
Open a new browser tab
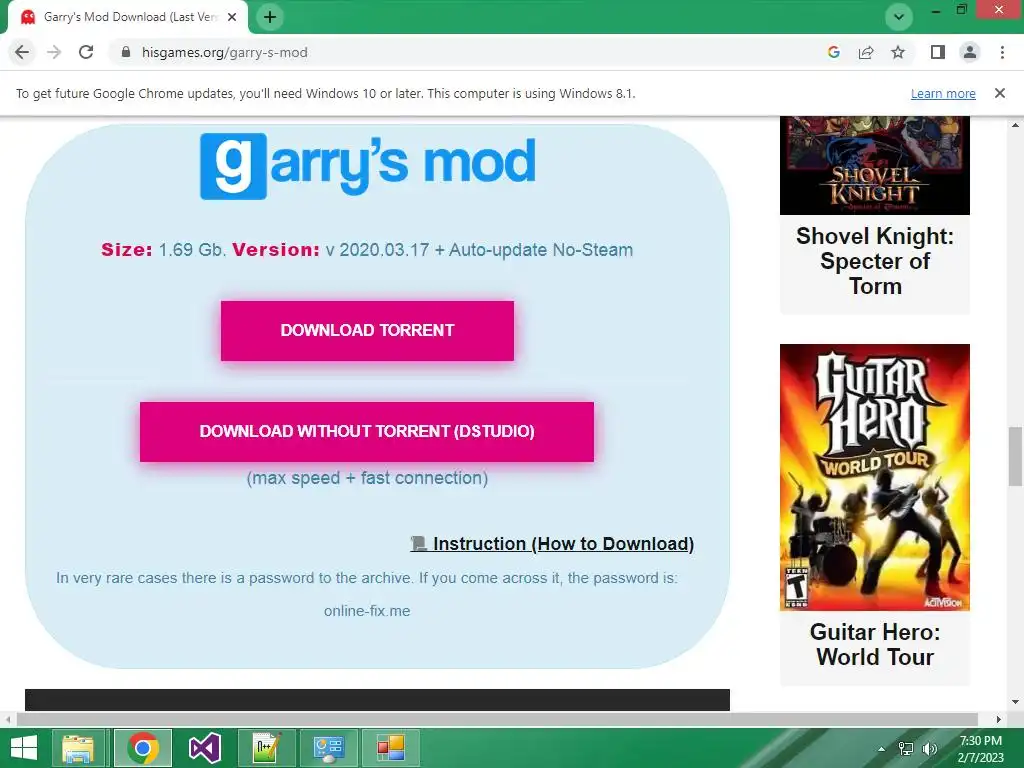270,17
